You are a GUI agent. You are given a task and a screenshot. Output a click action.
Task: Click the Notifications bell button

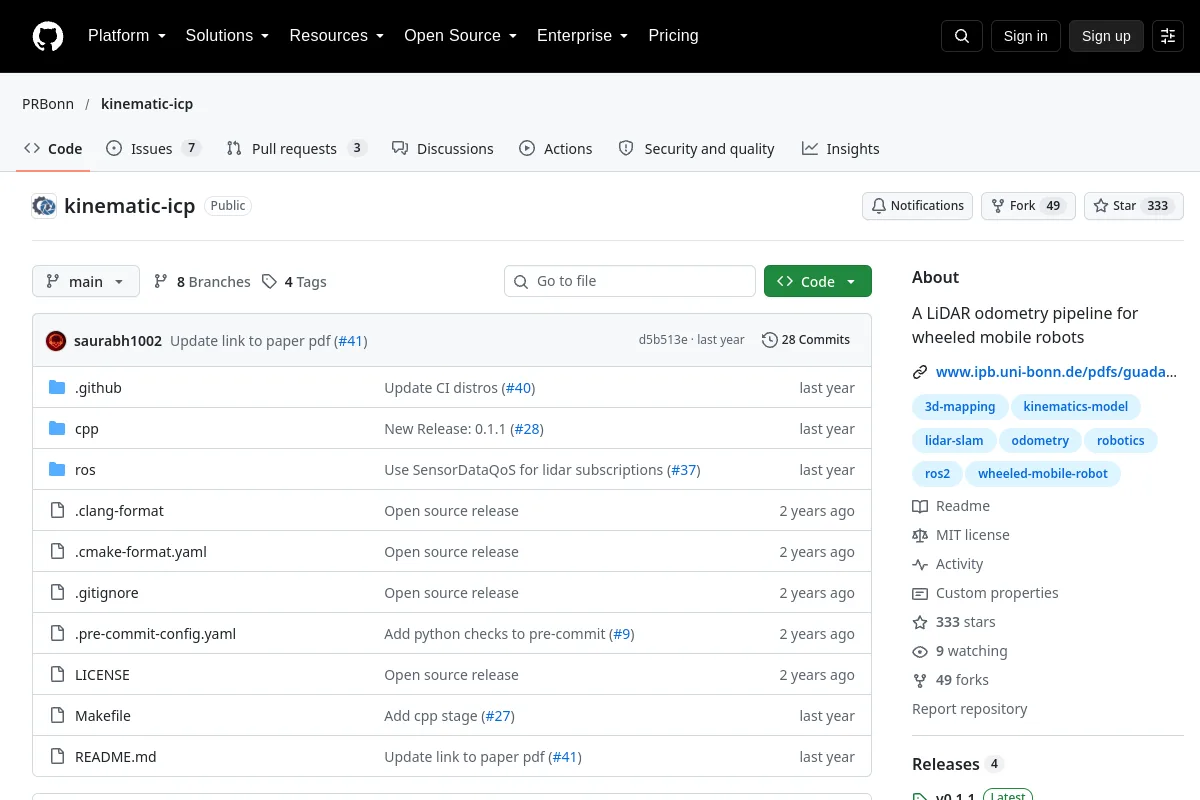point(917,206)
